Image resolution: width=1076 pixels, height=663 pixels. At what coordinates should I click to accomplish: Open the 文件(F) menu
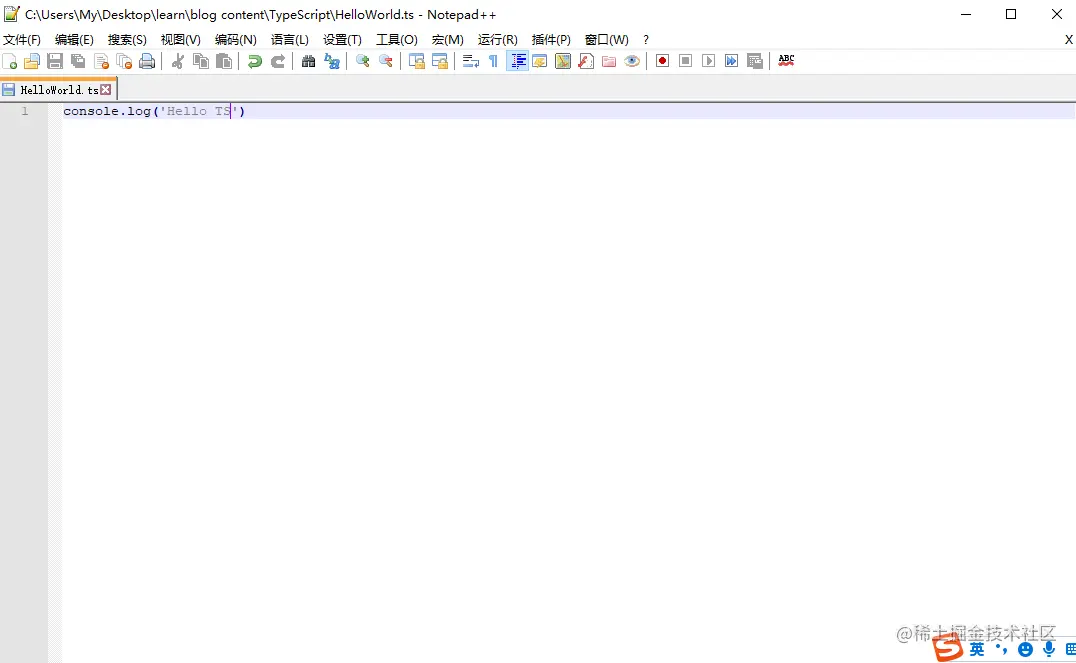point(22,40)
